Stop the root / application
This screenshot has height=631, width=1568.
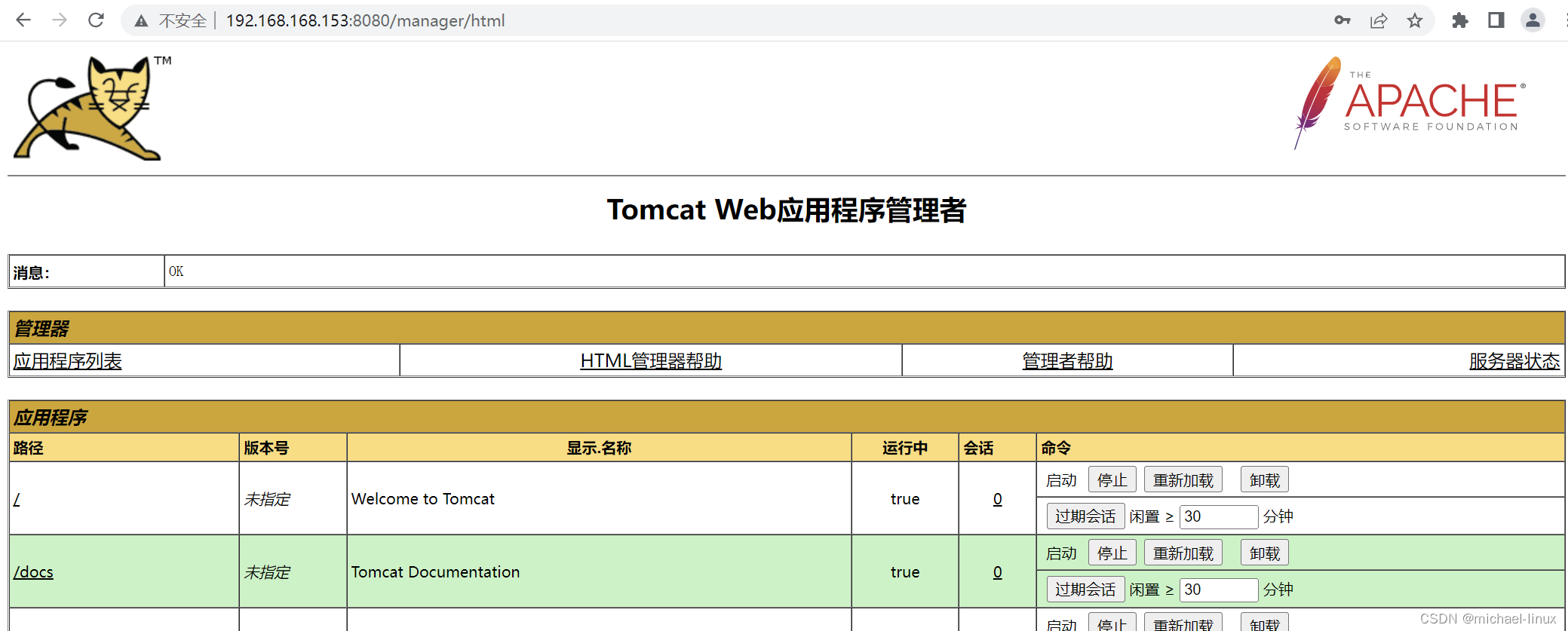coord(1112,480)
